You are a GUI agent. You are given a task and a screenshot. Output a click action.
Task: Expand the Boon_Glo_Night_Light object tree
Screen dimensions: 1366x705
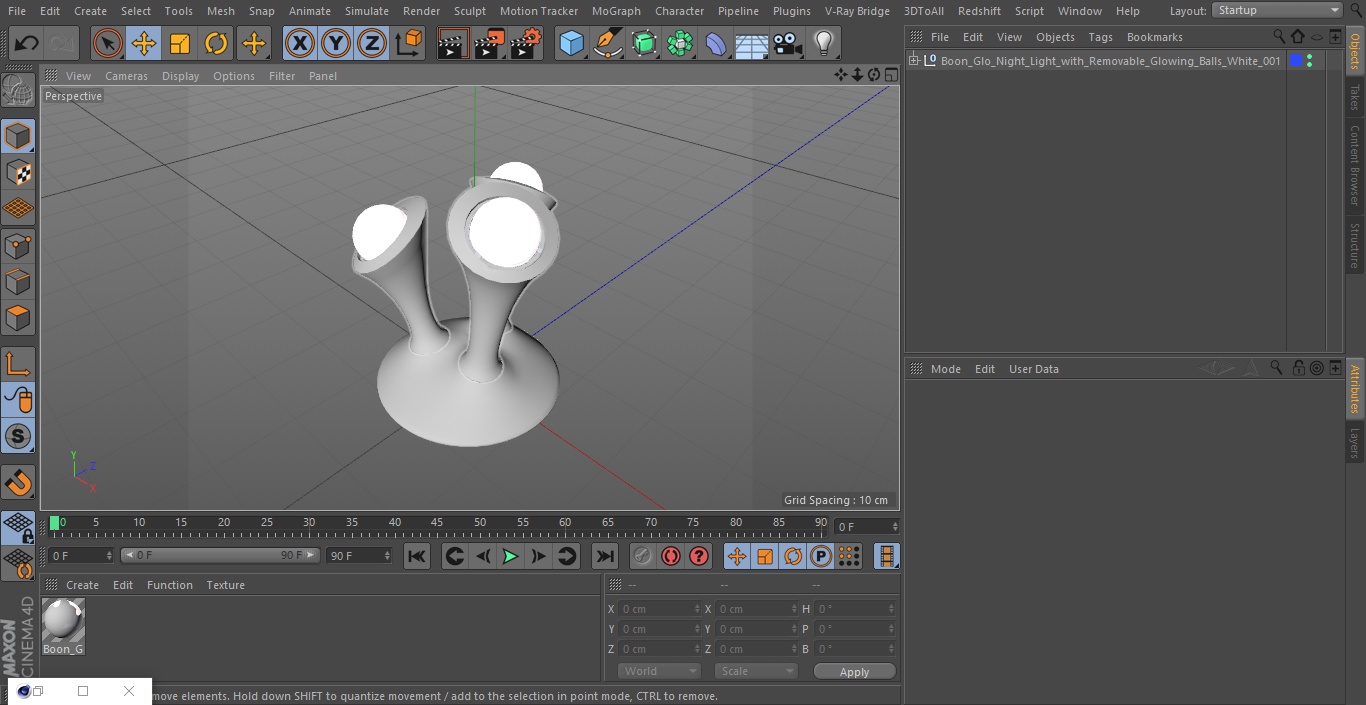[x=913, y=61]
